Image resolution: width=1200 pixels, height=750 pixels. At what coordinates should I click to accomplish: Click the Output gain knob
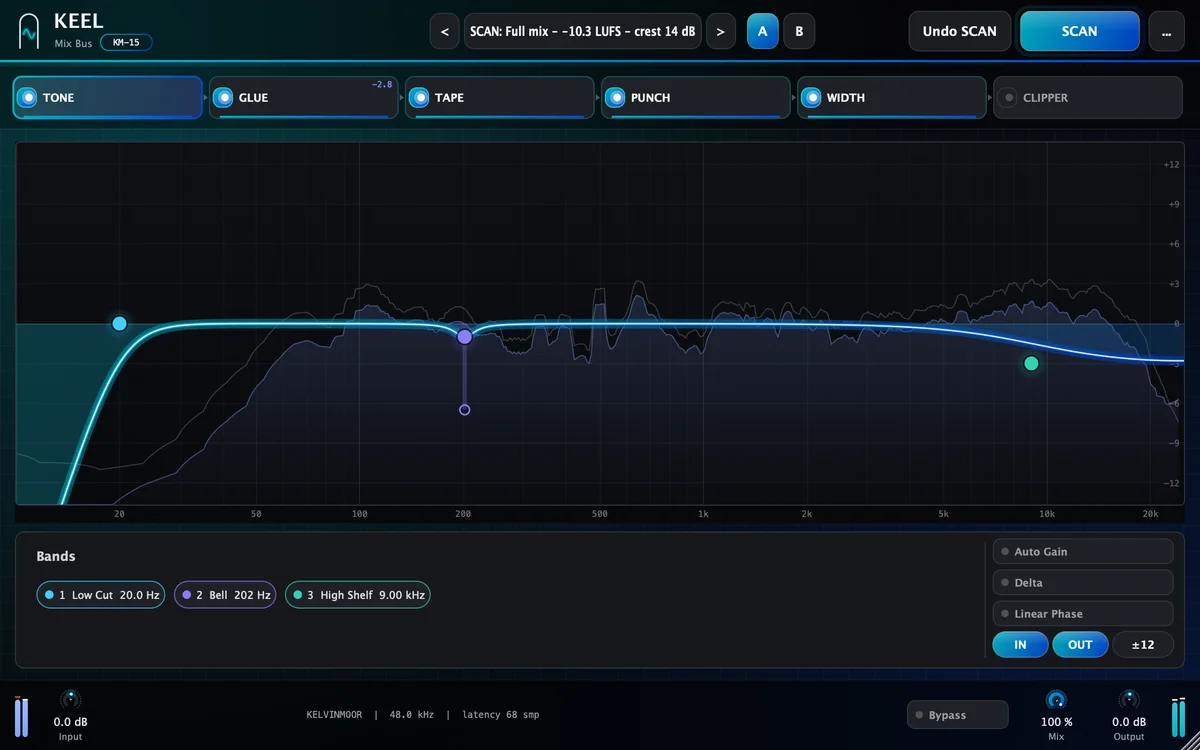pos(1129,700)
